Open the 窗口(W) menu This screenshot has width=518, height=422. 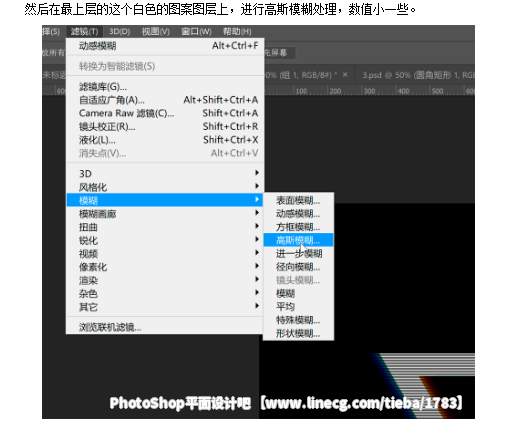pyautogui.click(x=196, y=32)
